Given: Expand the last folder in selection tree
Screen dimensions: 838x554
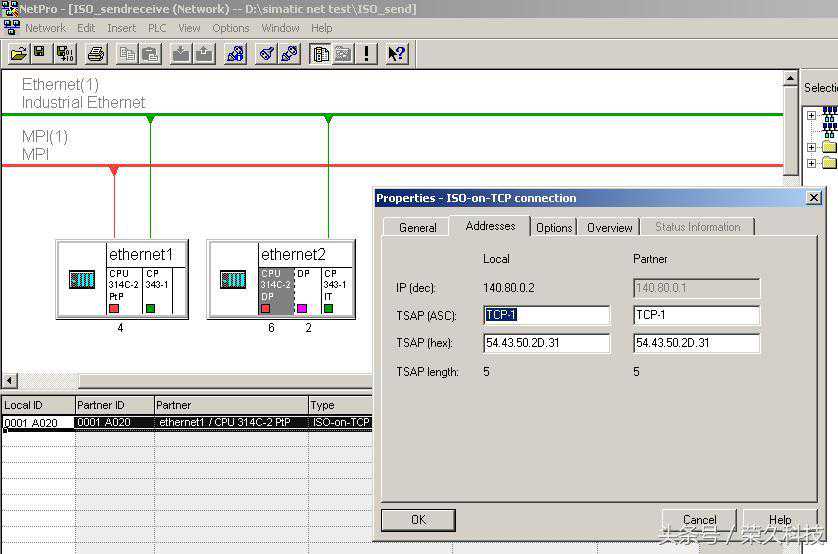Looking at the screenshot, I should tap(811, 163).
